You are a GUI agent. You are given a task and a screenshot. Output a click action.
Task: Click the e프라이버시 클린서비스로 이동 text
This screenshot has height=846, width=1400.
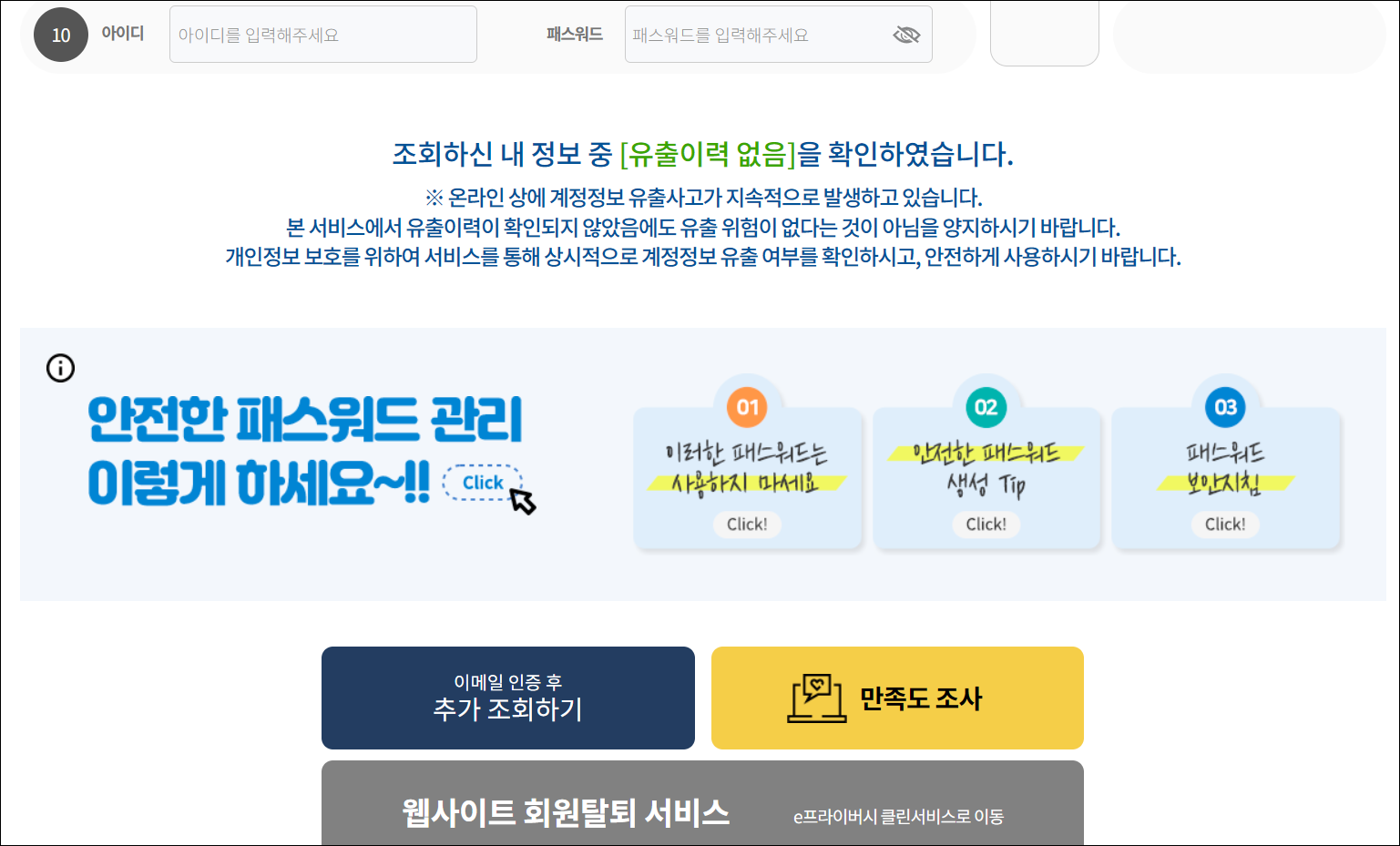898,817
